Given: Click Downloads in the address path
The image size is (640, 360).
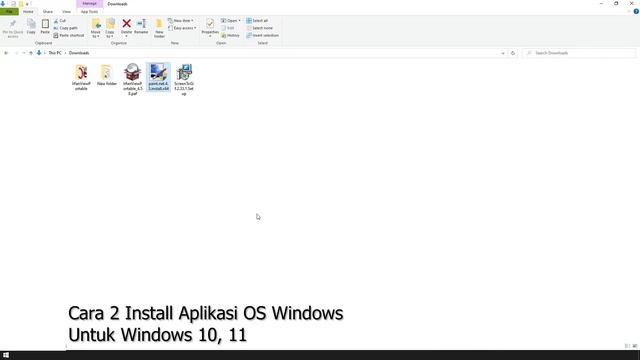Looking at the screenshot, I should click(x=79, y=53).
